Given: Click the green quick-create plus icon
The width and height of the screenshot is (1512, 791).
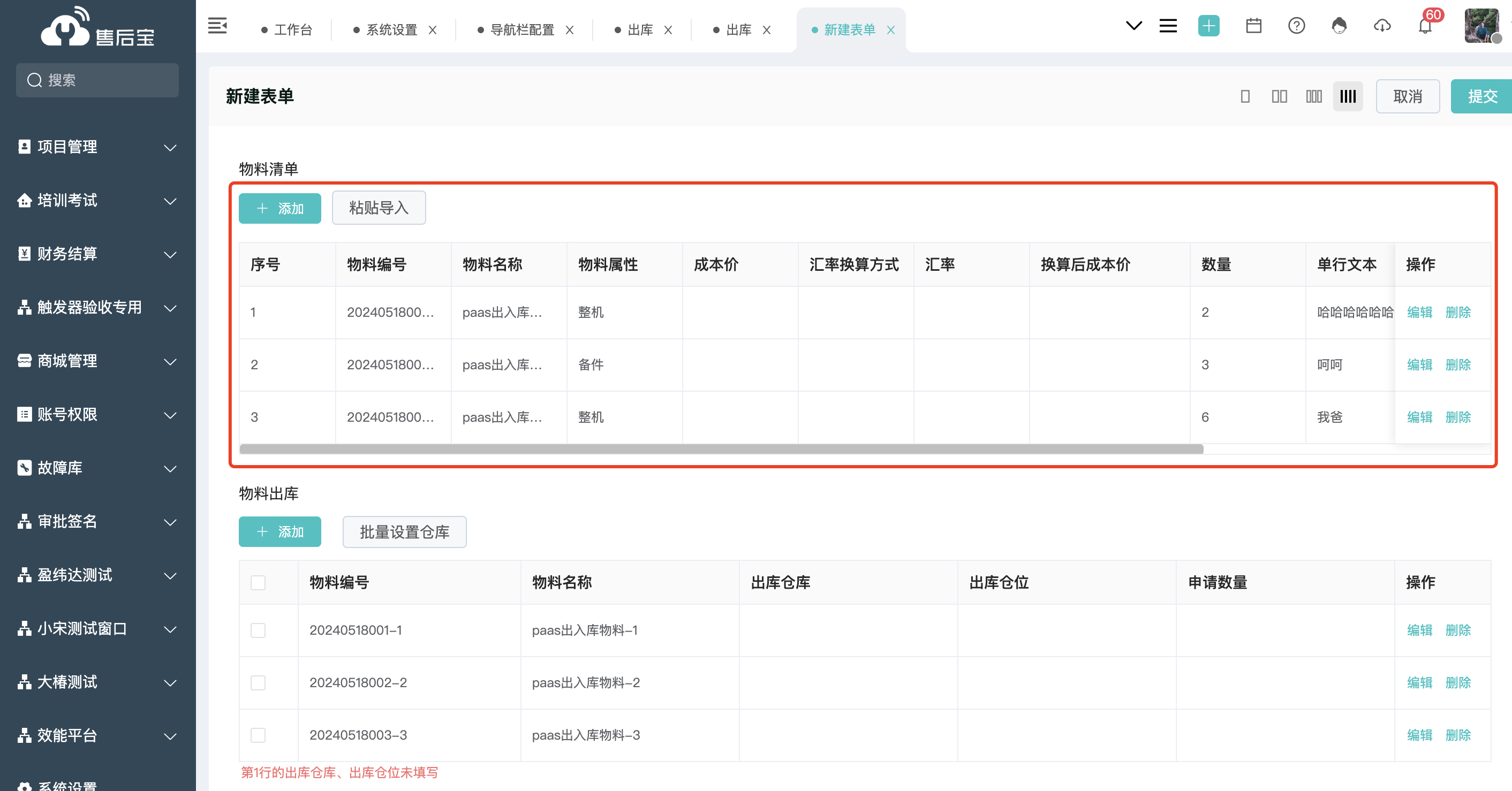Looking at the screenshot, I should click(1208, 26).
